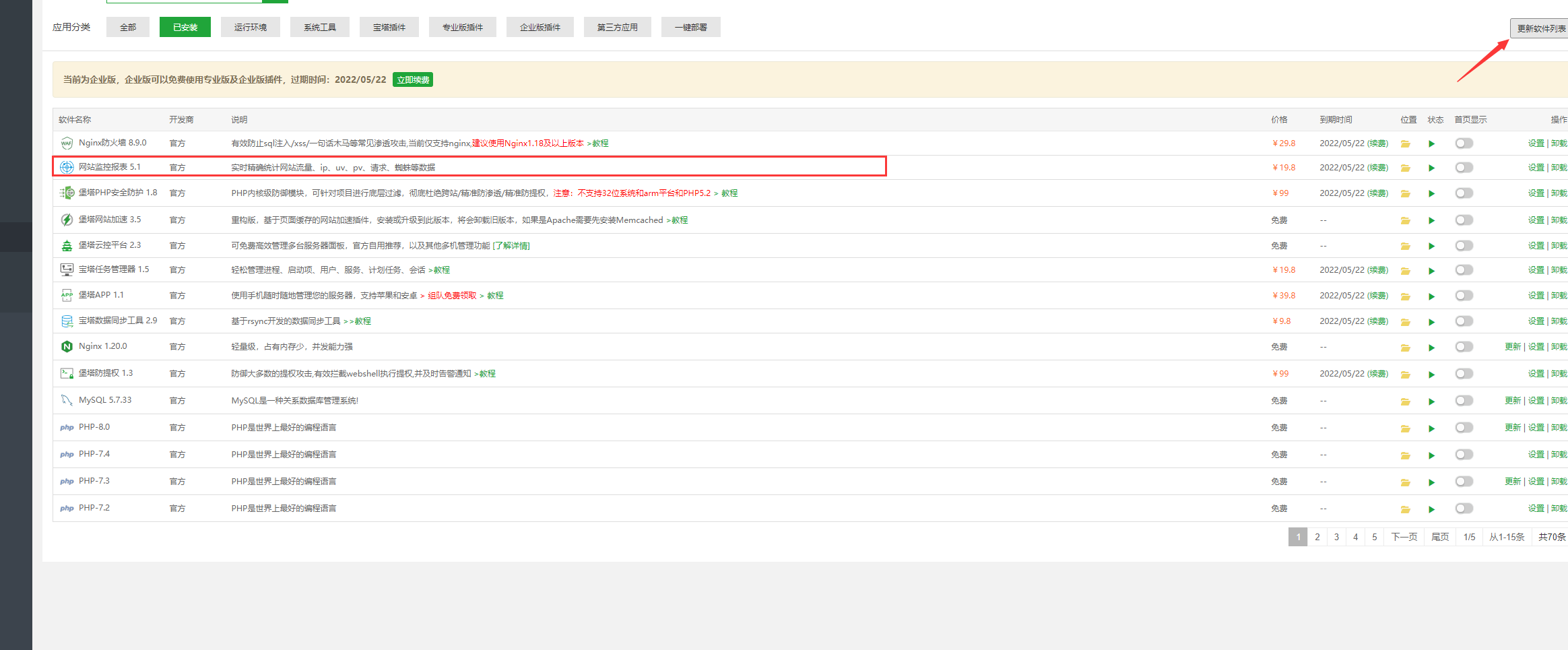The height and width of the screenshot is (650, 1568).
Task: Toggle homepage display for PHP-7.3
Action: [1464, 481]
